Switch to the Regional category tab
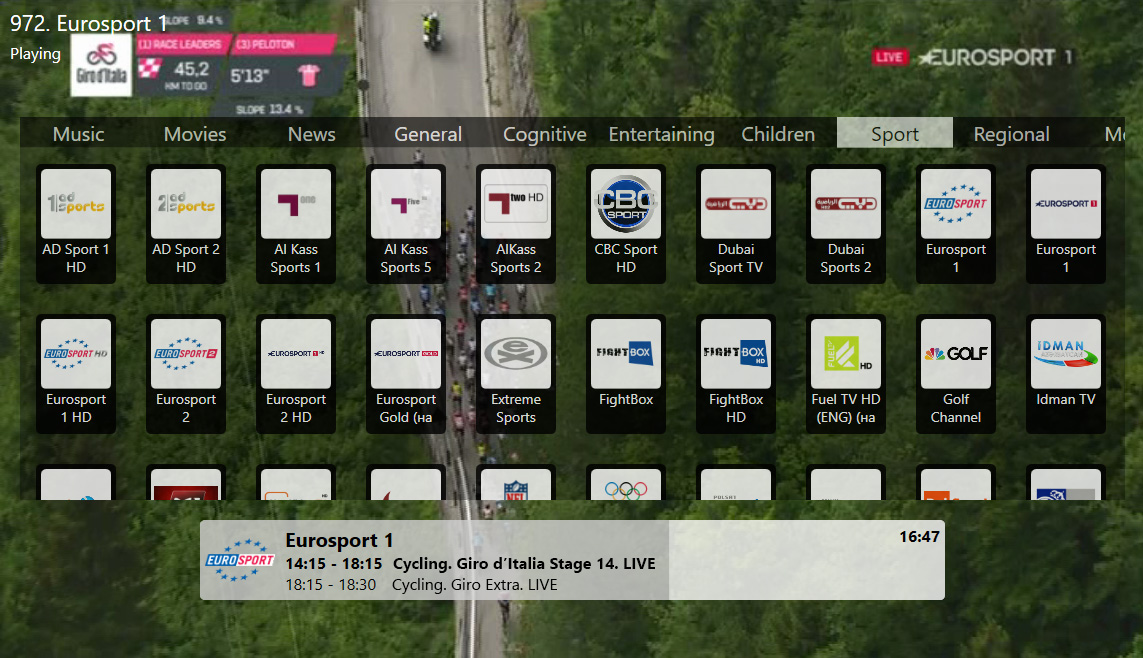 pos(1011,134)
